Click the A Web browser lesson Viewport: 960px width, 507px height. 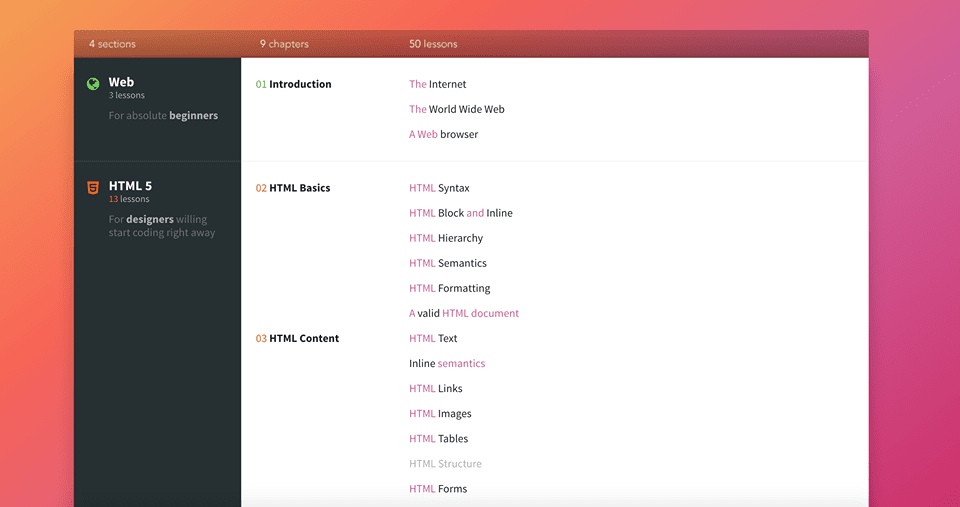443,134
